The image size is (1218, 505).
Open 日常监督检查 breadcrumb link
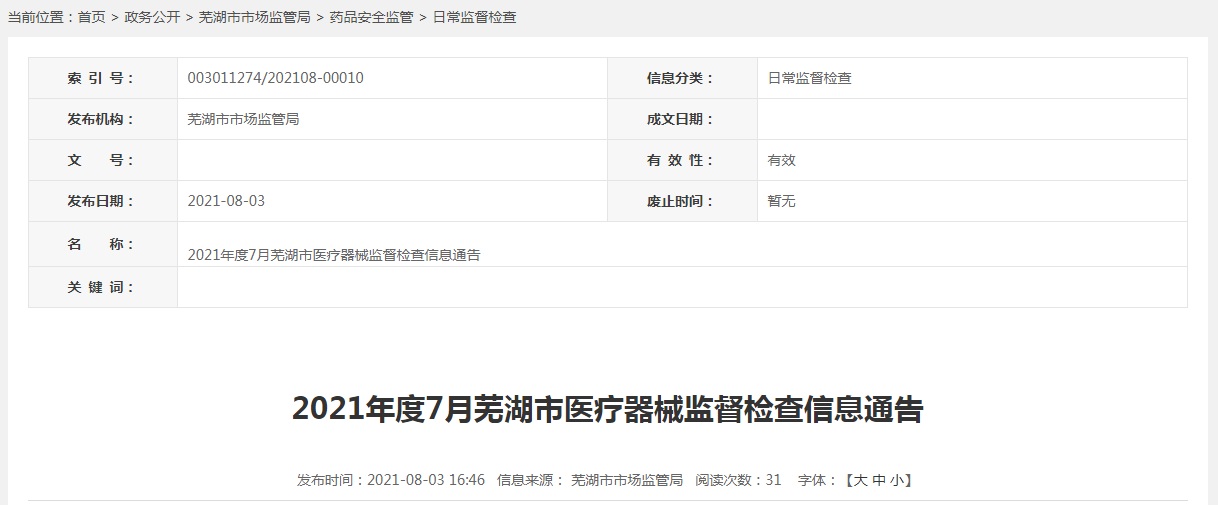coord(474,17)
